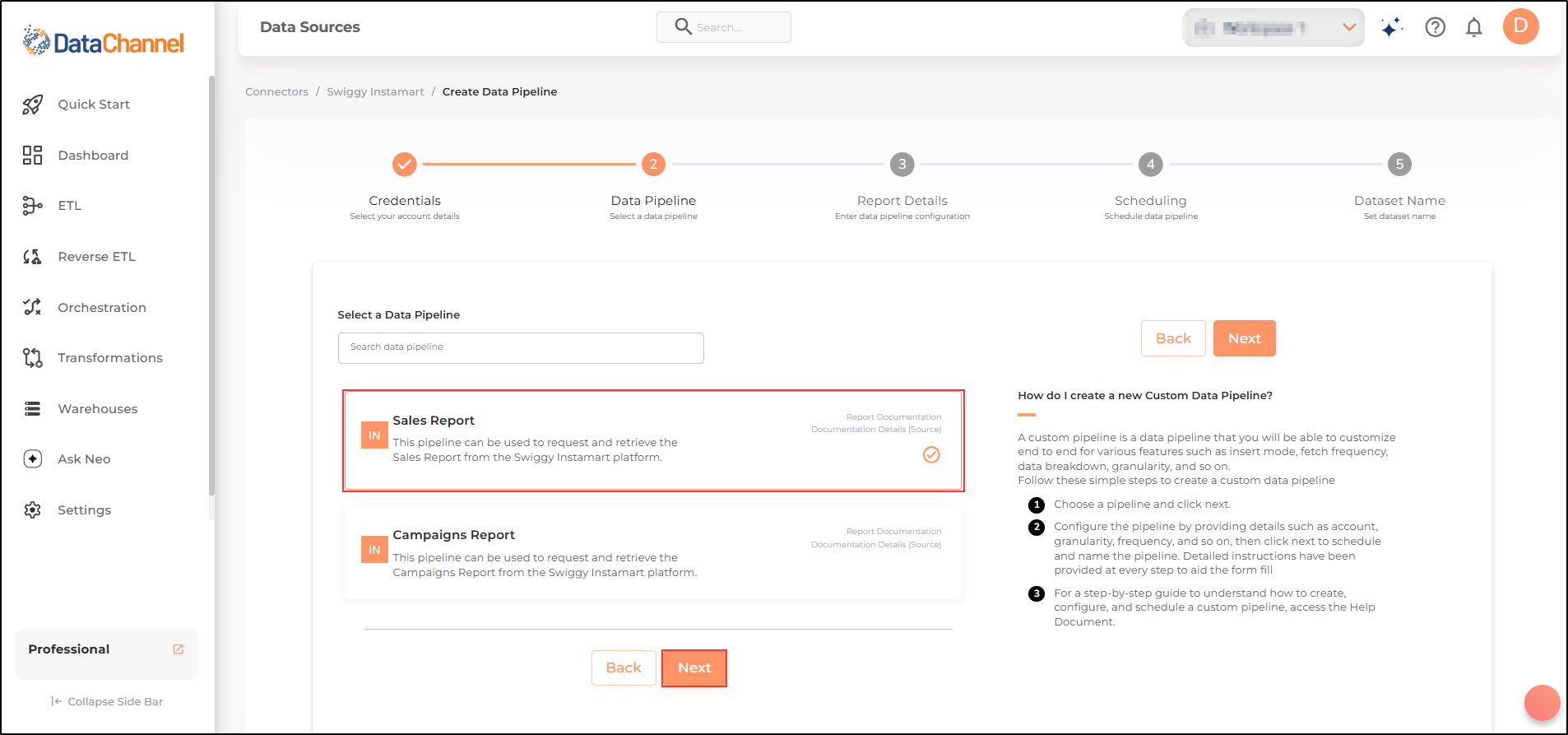1568x735 pixels.
Task: Open the Dashboard grid icon
Action: point(32,155)
